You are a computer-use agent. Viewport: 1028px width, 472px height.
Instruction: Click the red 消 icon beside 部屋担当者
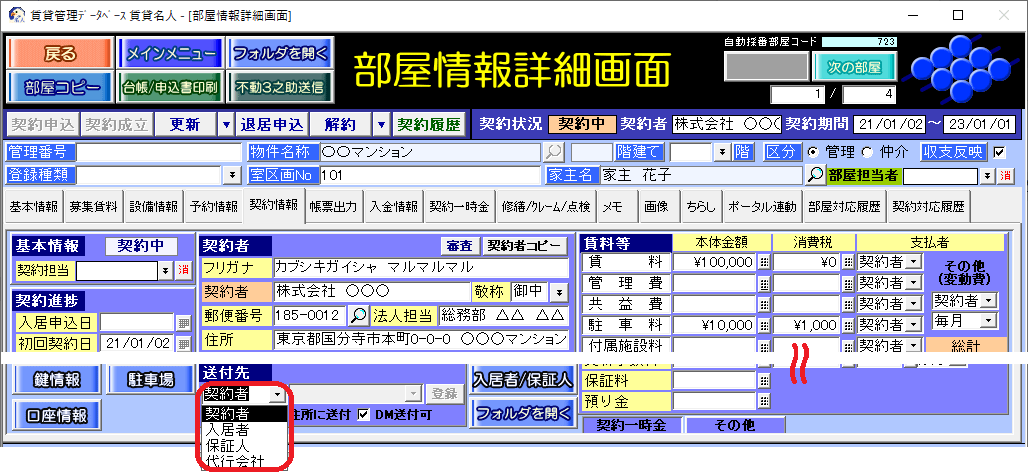[1006, 176]
